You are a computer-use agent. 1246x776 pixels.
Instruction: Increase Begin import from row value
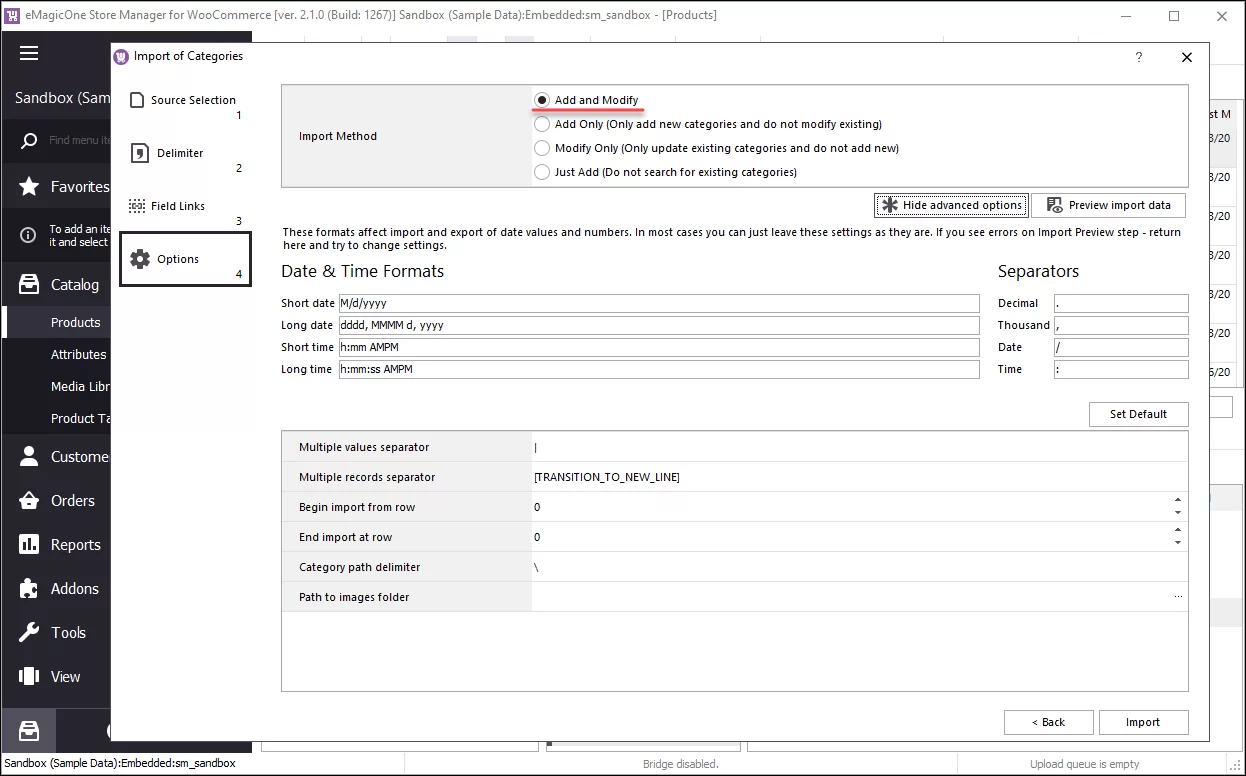pos(1180,502)
